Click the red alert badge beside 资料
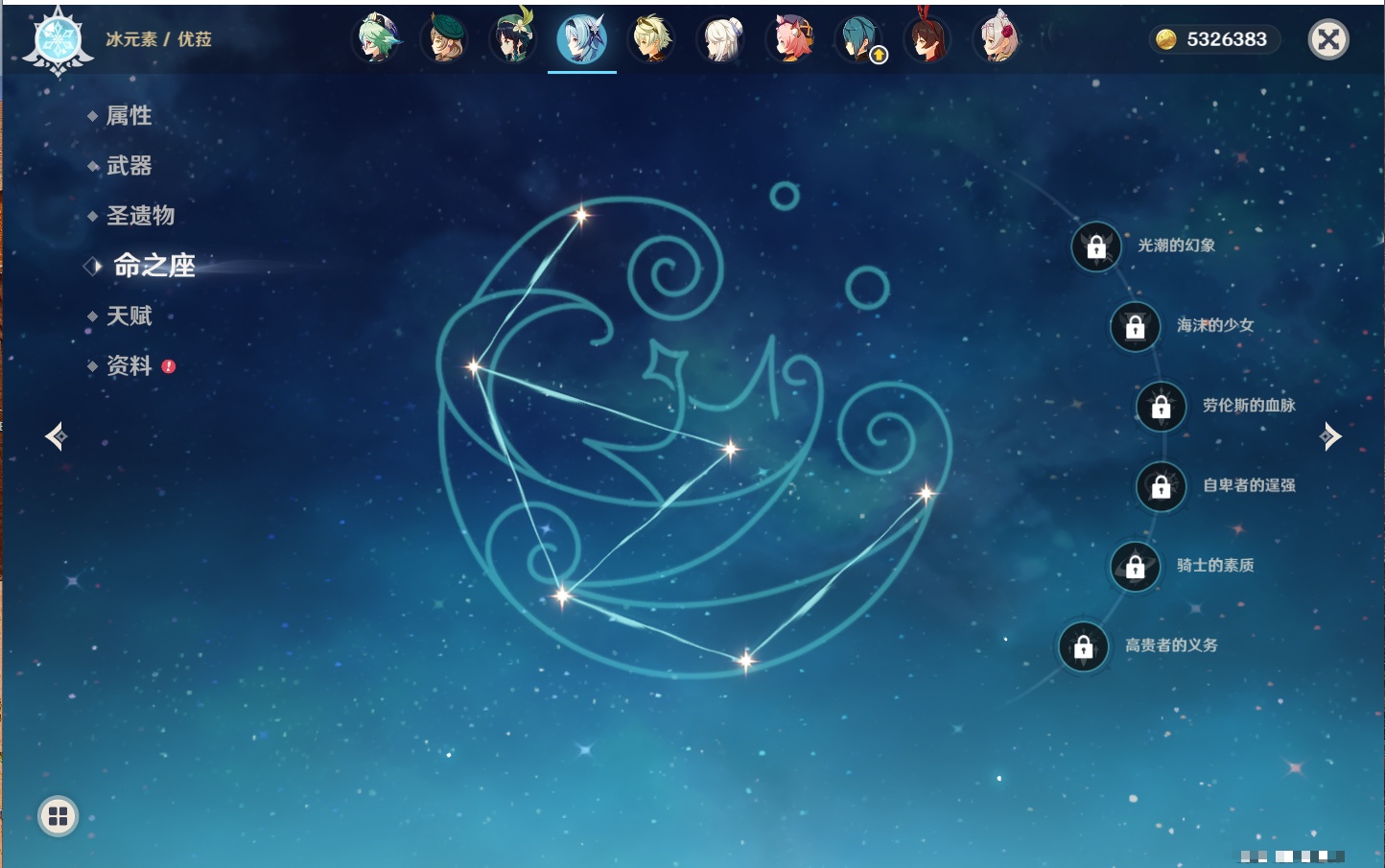The height and width of the screenshot is (868, 1385). tap(169, 366)
